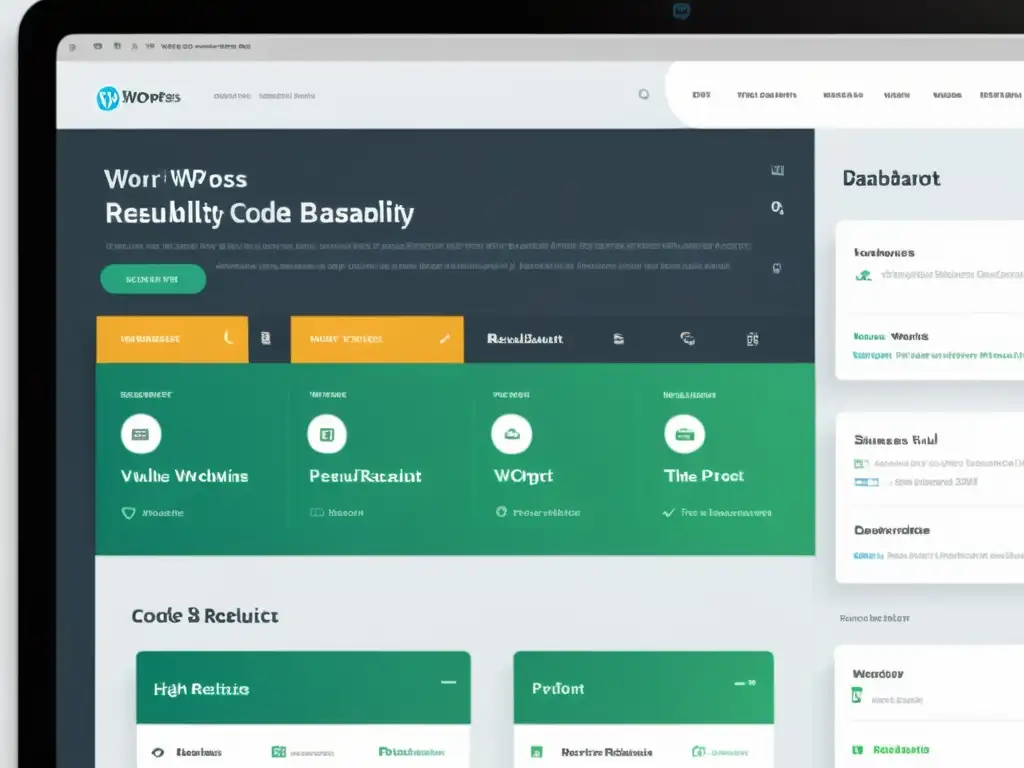This screenshot has width=1024, height=768.
Task: Open the fourth header navigation item
Action: [x=897, y=95]
